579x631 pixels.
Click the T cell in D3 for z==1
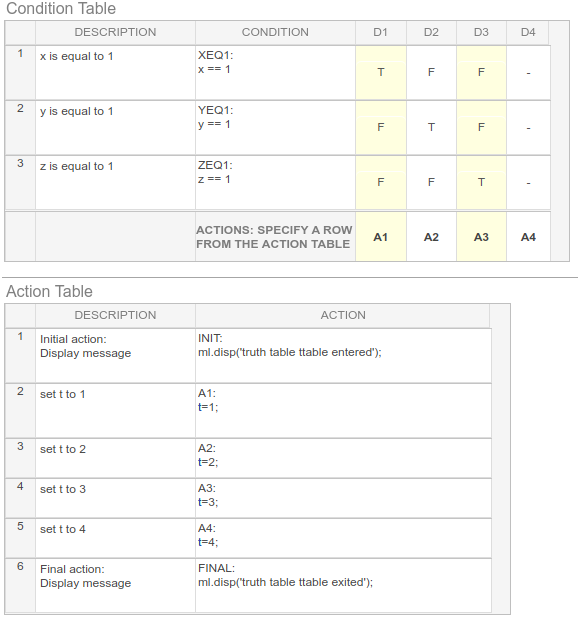coord(481,183)
